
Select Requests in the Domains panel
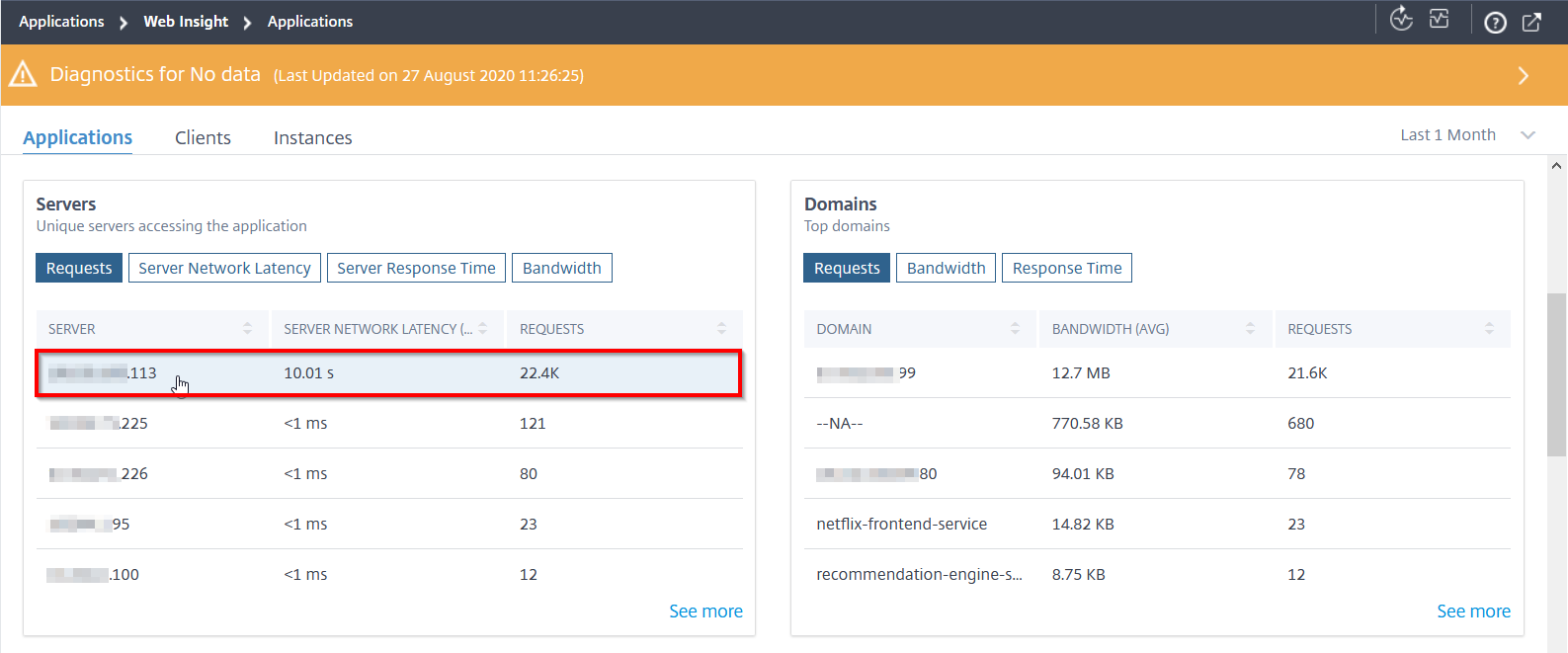[847, 268]
